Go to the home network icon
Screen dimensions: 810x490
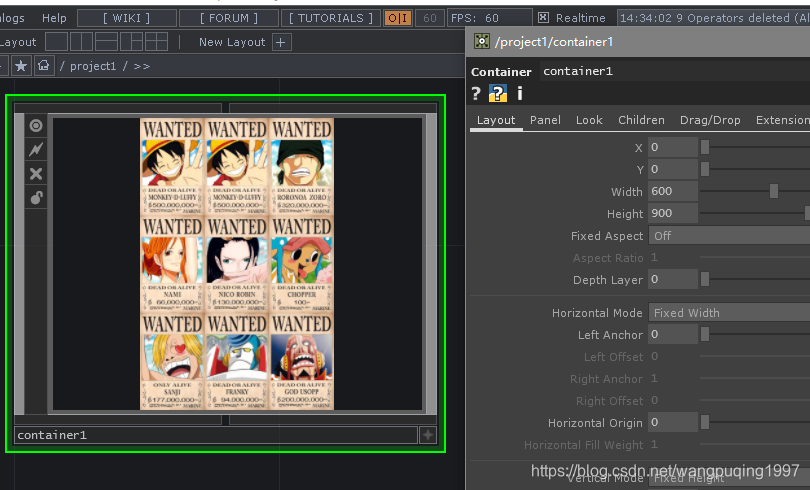coord(44,66)
